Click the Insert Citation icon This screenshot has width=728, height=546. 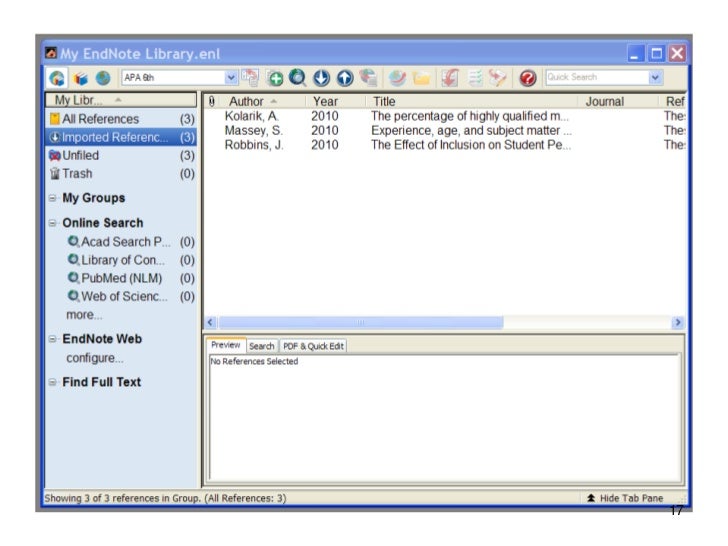[450, 78]
